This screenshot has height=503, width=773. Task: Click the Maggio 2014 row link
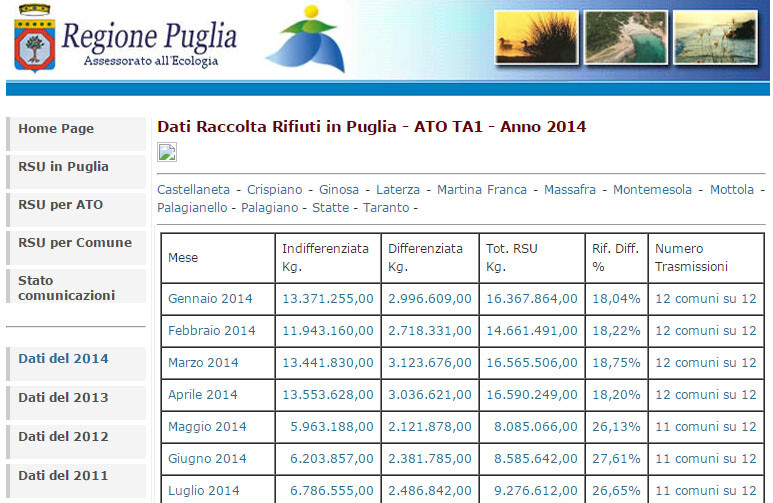coord(207,427)
